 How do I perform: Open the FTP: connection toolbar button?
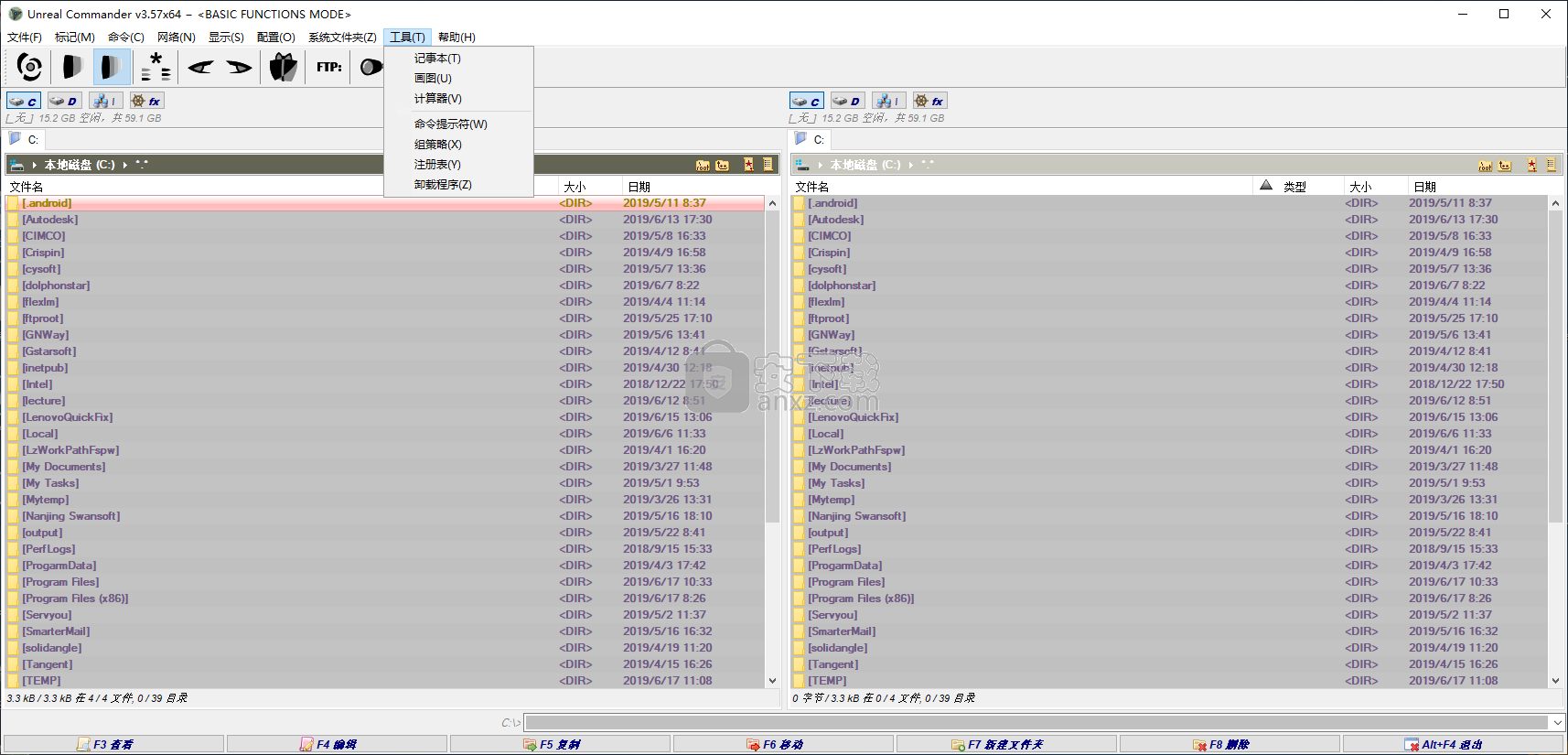coord(329,67)
